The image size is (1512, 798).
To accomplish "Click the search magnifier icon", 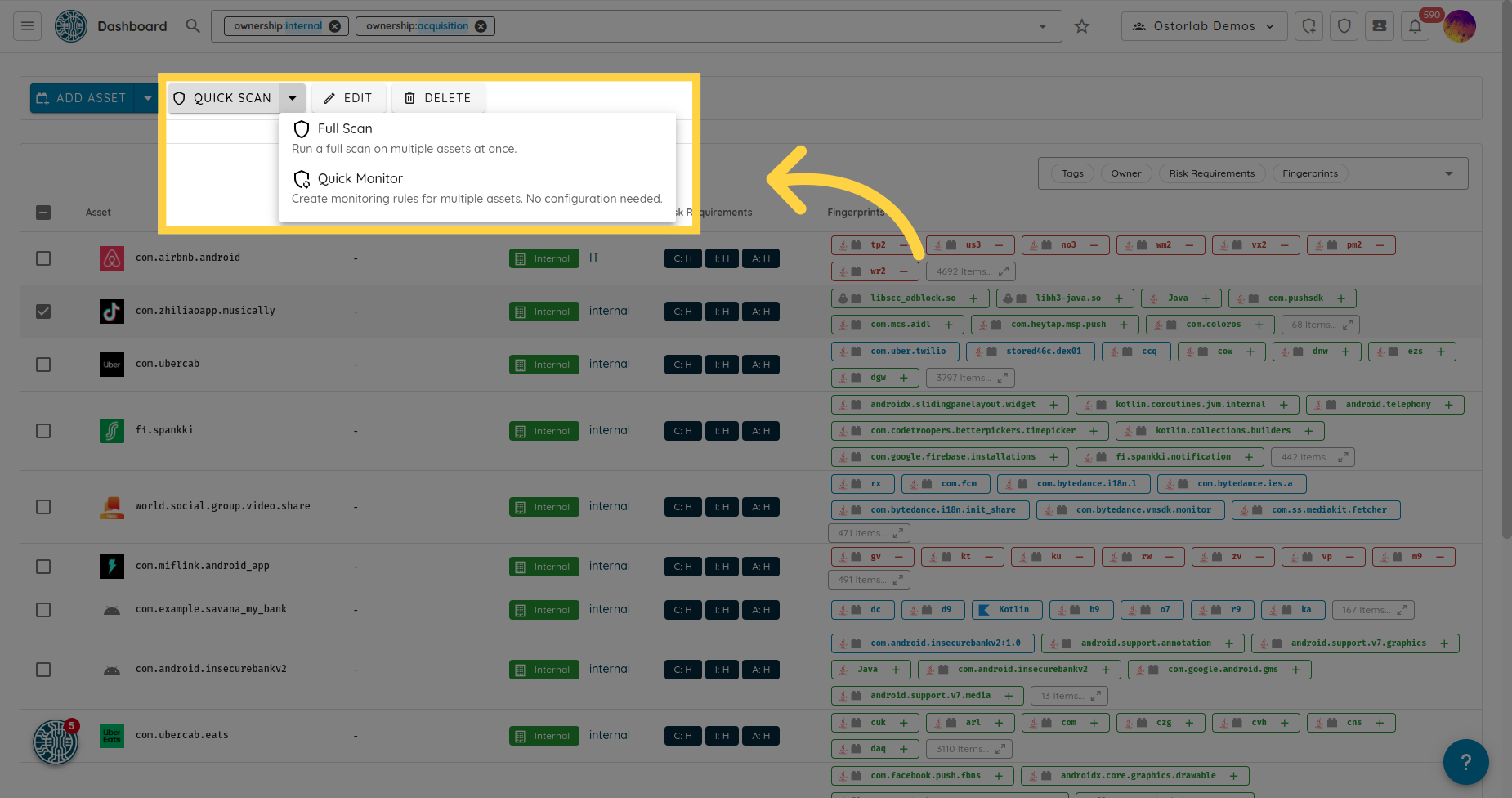I will 193,26.
